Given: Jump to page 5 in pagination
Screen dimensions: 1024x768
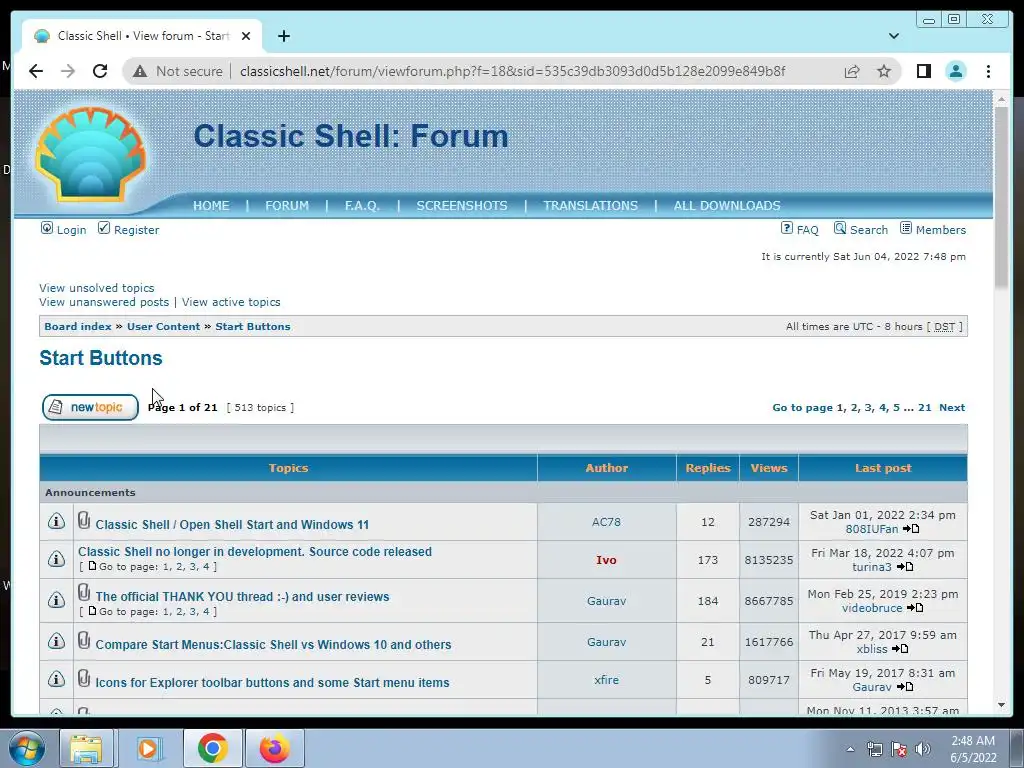Looking at the screenshot, I should coord(896,408).
